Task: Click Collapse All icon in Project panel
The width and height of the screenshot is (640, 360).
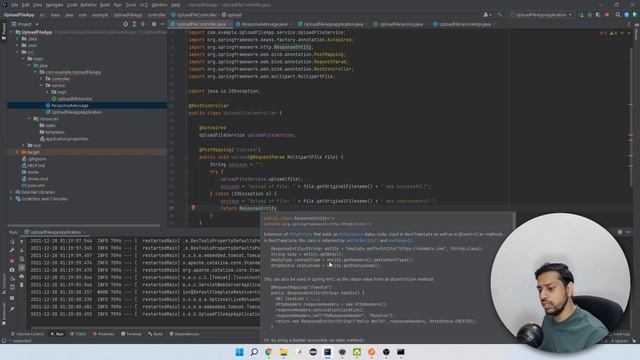Action: point(143,24)
